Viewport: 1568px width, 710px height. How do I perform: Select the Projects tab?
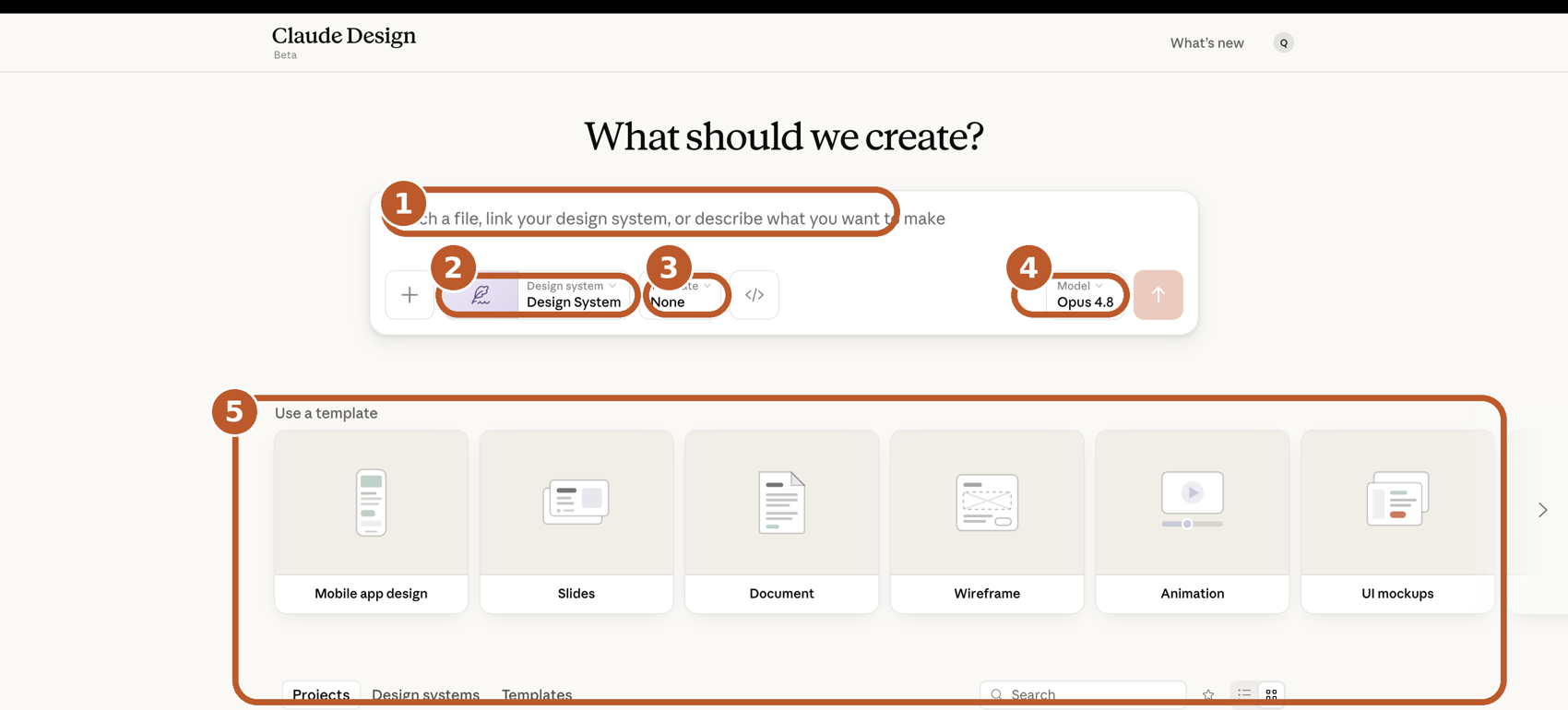point(321,694)
